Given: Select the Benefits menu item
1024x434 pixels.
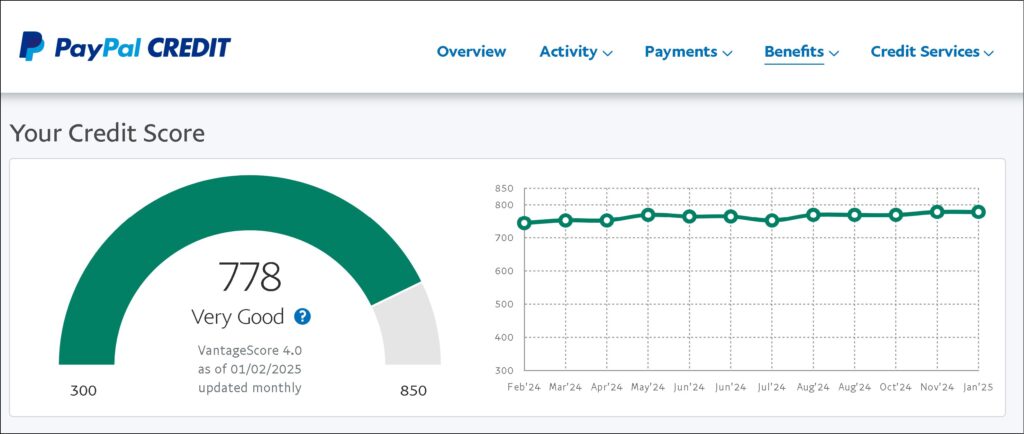Looking at the screenshot, I should [x=794, y=51].
